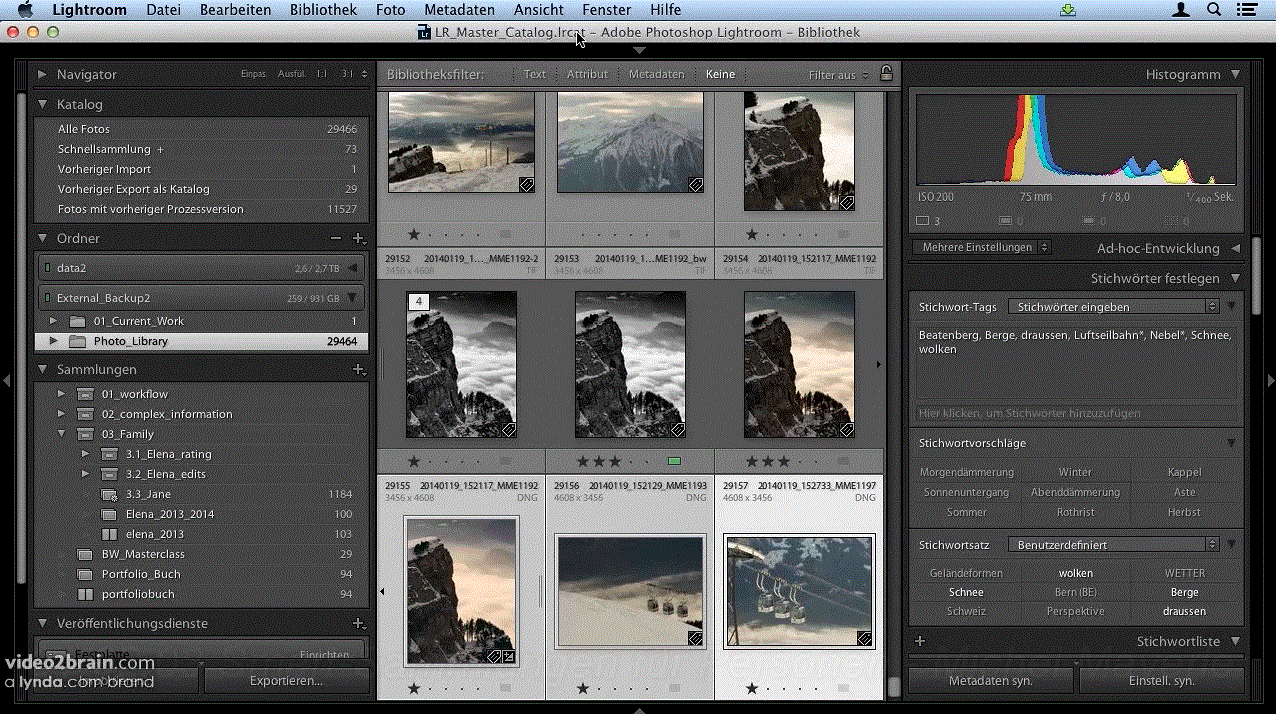Open Spotlight search in menu bar
The image size is (1276, 714).
tap(1214, 10)
